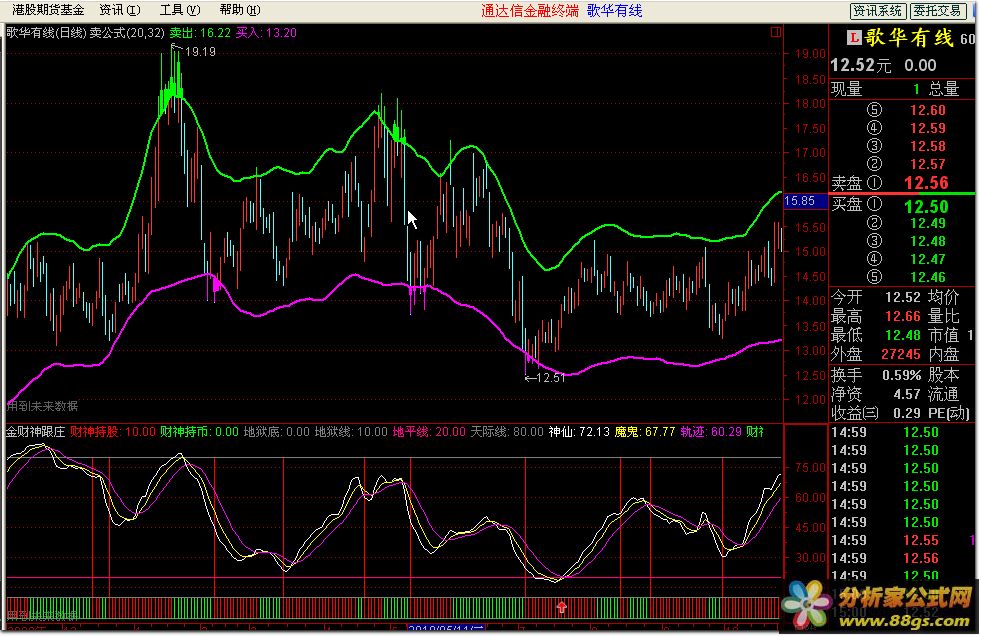Click the 量比 label
Image resolution: width=981 pixels, height=636 pixels.
pyautogui.click(x=944, y=316)
